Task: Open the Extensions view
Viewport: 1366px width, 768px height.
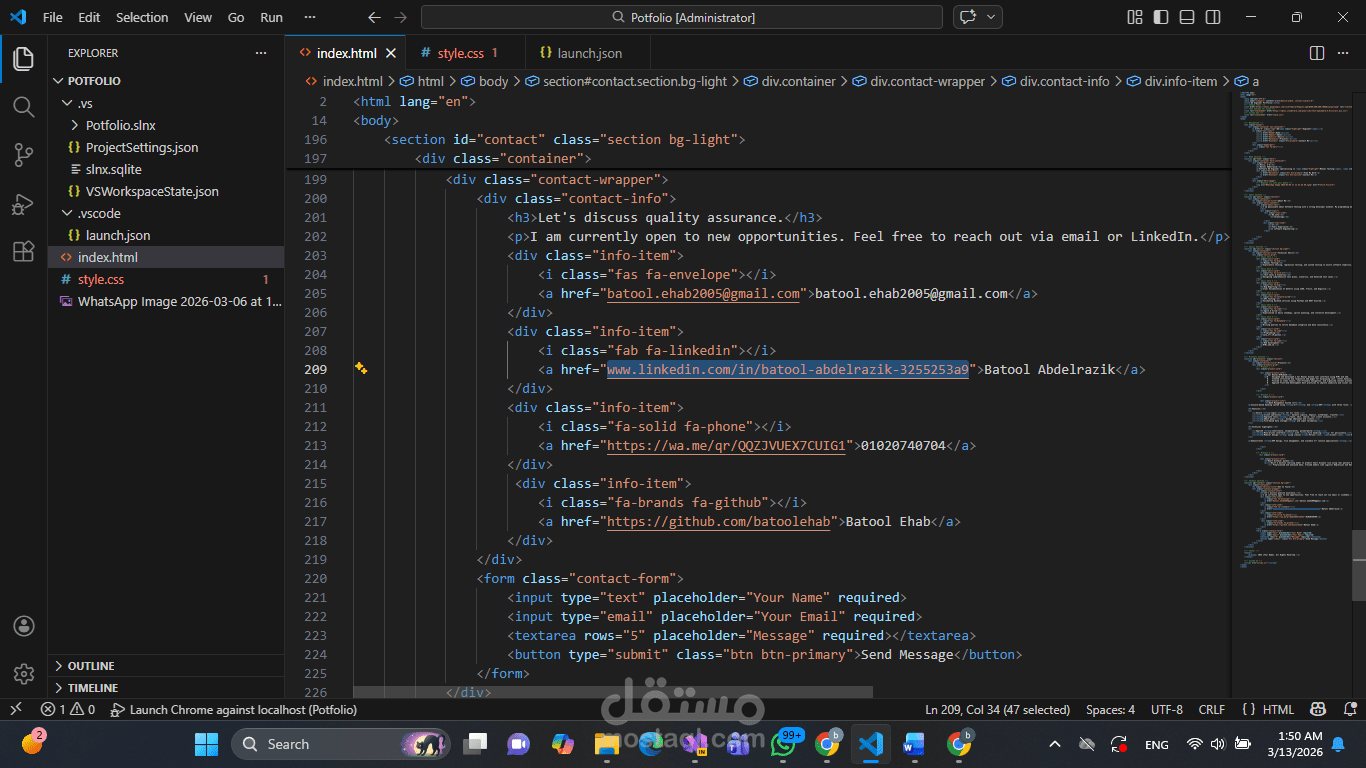Action: pos(24,252)
